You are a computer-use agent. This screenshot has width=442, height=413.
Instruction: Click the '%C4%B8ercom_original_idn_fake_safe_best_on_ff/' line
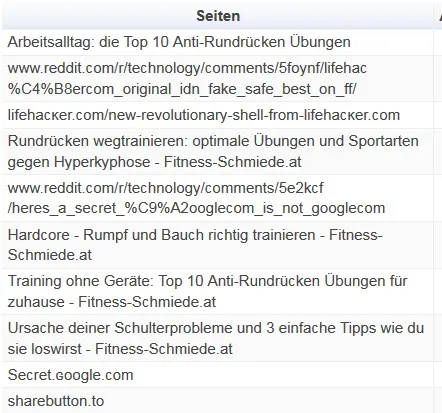(182, 89)
